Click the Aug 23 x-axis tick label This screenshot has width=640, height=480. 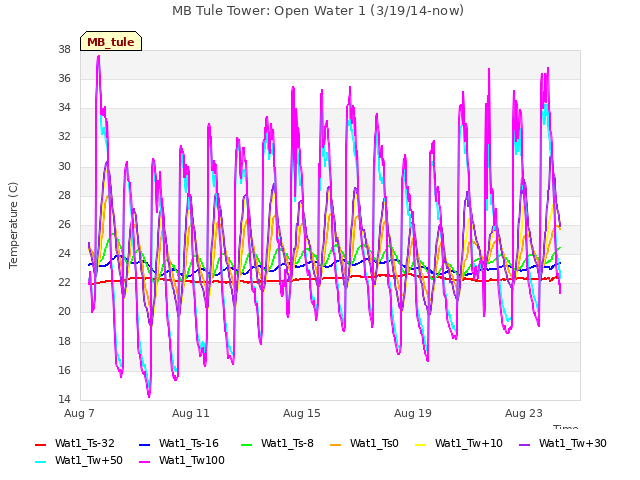pos(524,413)
